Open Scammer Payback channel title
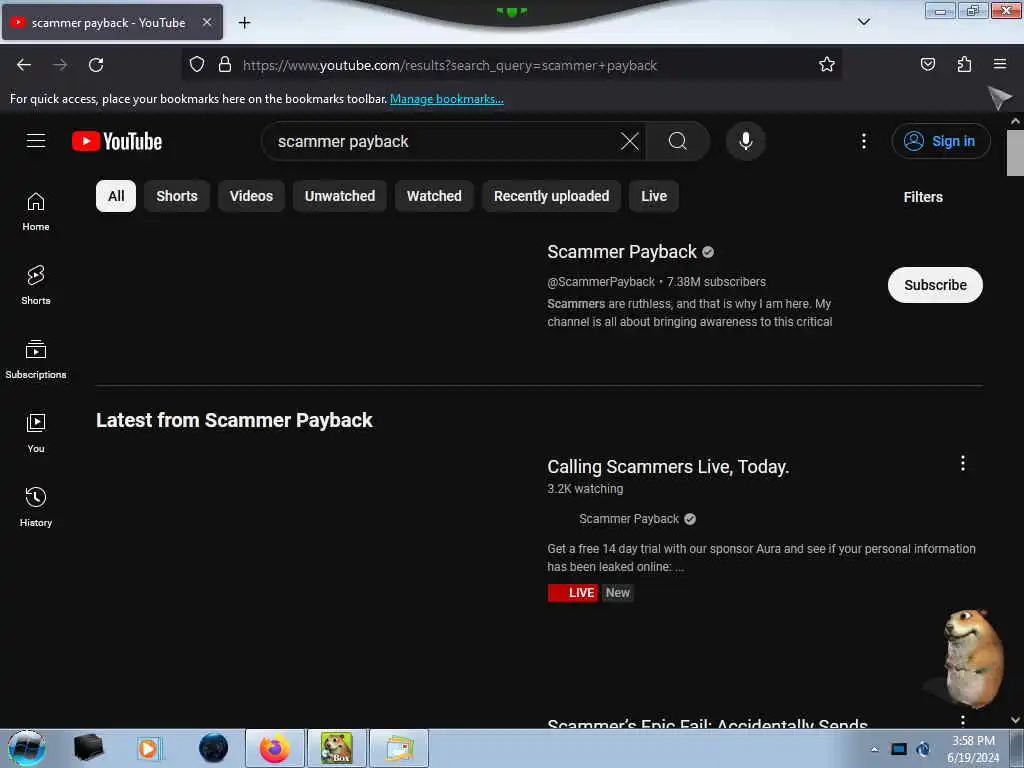 622,252
